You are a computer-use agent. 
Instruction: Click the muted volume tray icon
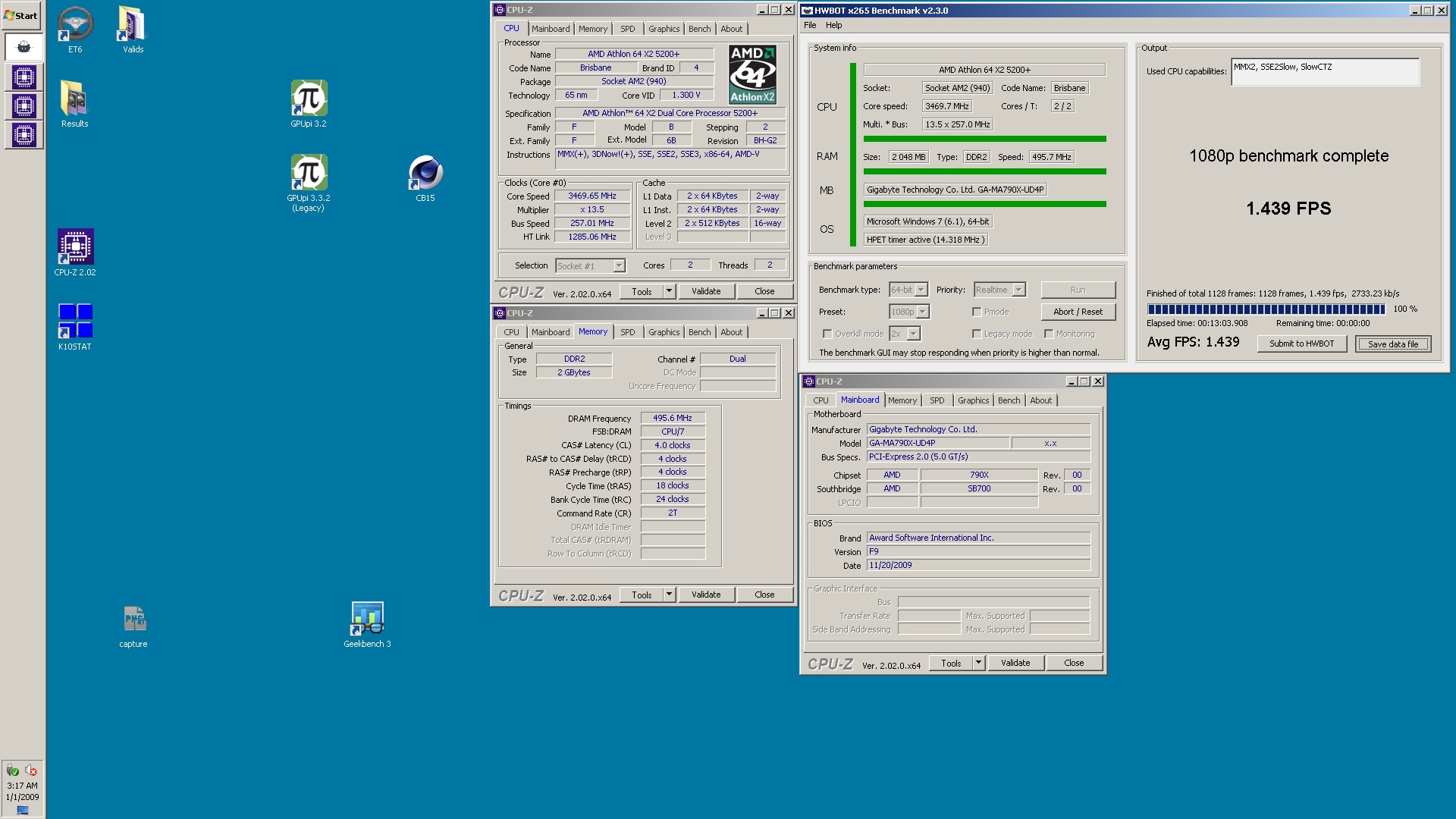31,770
